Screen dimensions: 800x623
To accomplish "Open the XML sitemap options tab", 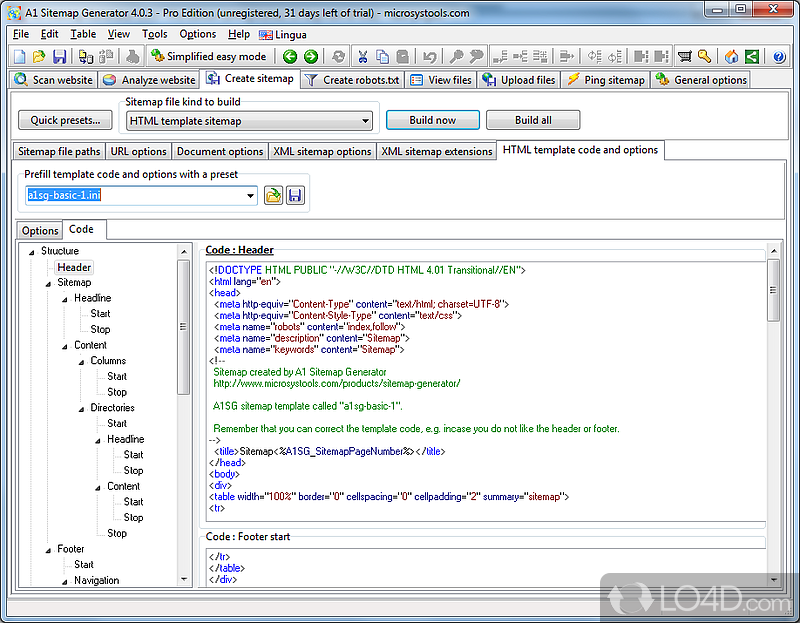I will (x=321, y=152).
